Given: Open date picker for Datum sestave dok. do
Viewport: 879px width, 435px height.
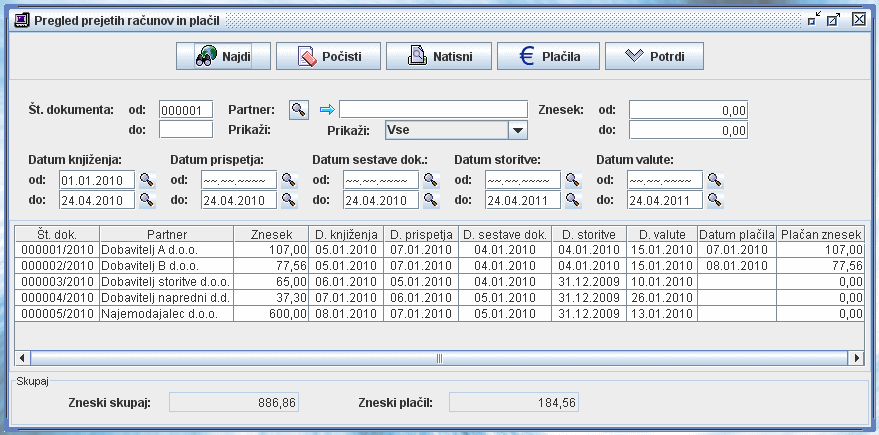Looking at the screenshot, I should 431,200.
